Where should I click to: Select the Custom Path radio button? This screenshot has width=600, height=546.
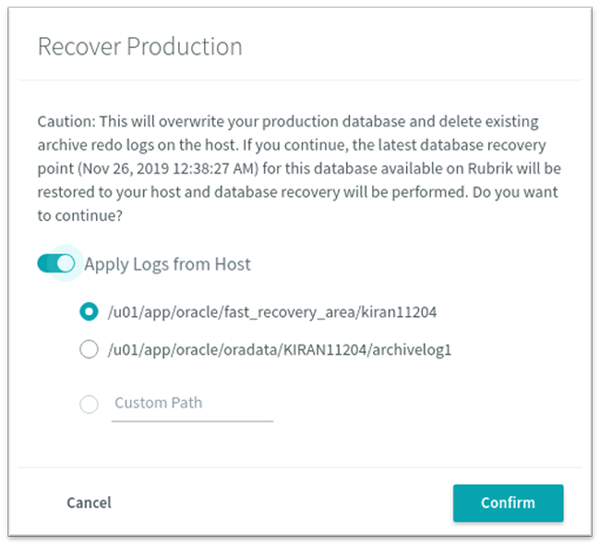(x=89, y=404)
